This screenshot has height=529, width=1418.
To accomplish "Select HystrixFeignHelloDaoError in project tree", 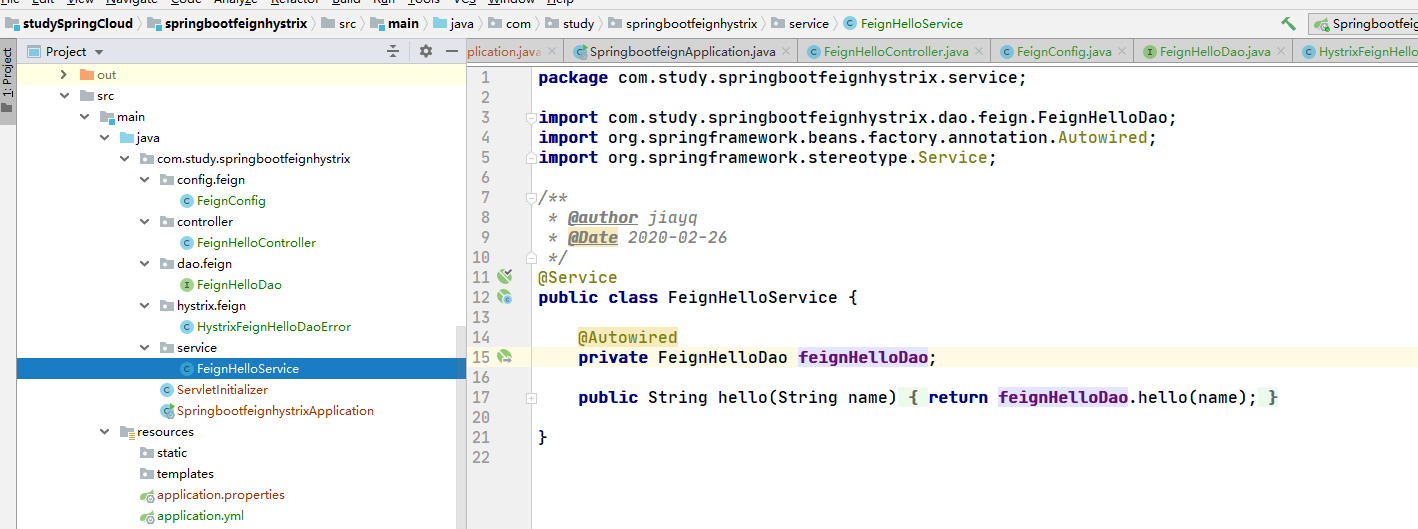I will 274,327.
